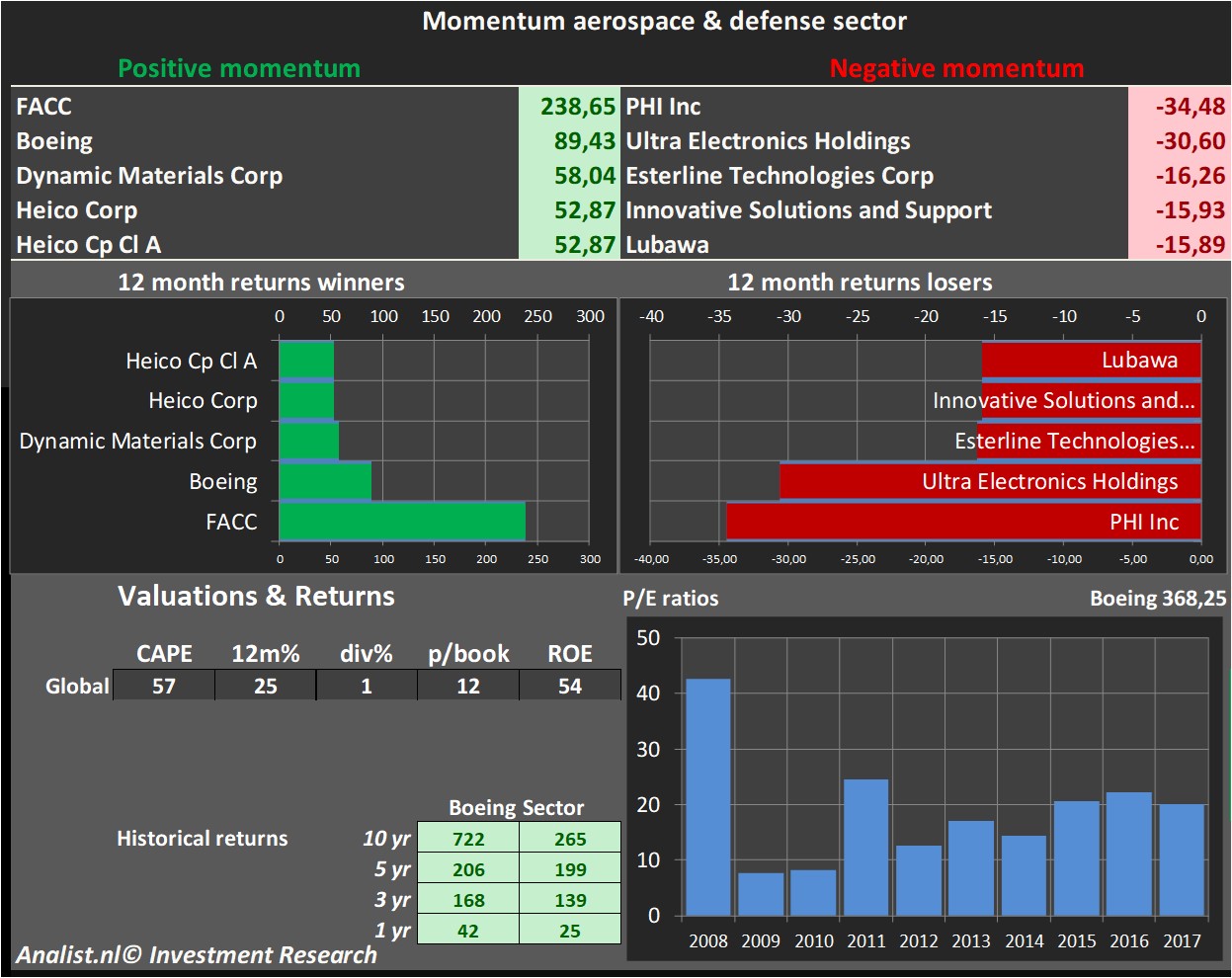Select the value 58,04
The width and height of the screenshot is (1232, 978).
(585, 176)
